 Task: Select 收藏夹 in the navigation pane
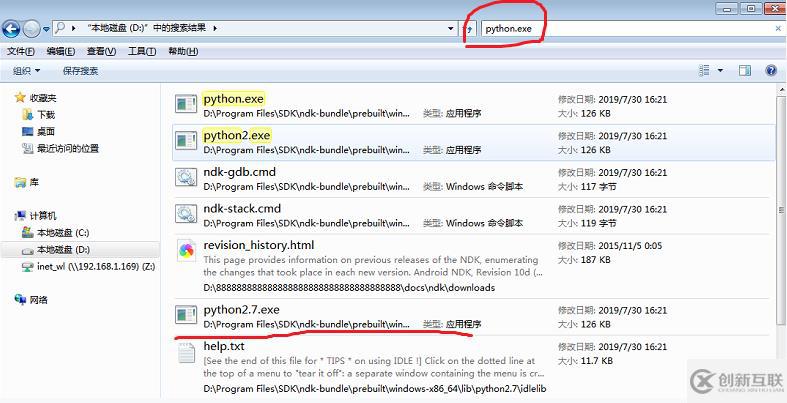tap(43, 98)
